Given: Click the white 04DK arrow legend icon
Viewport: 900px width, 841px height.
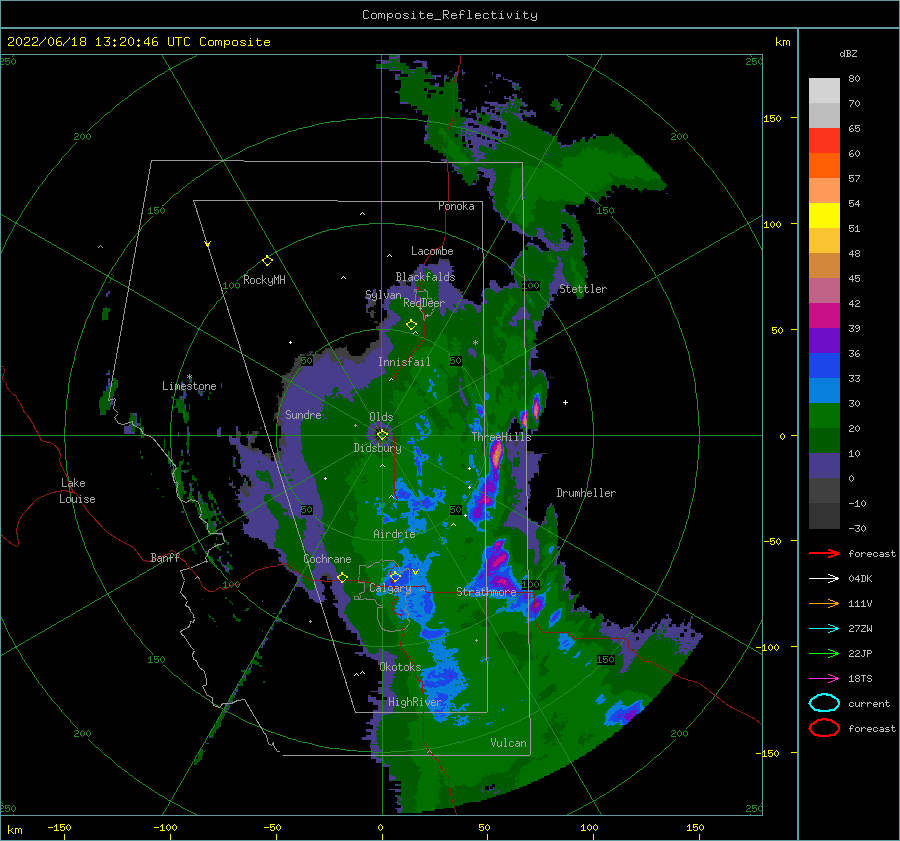Looking at the screenshot, I should pyautogui.click(x=824, y=579).
